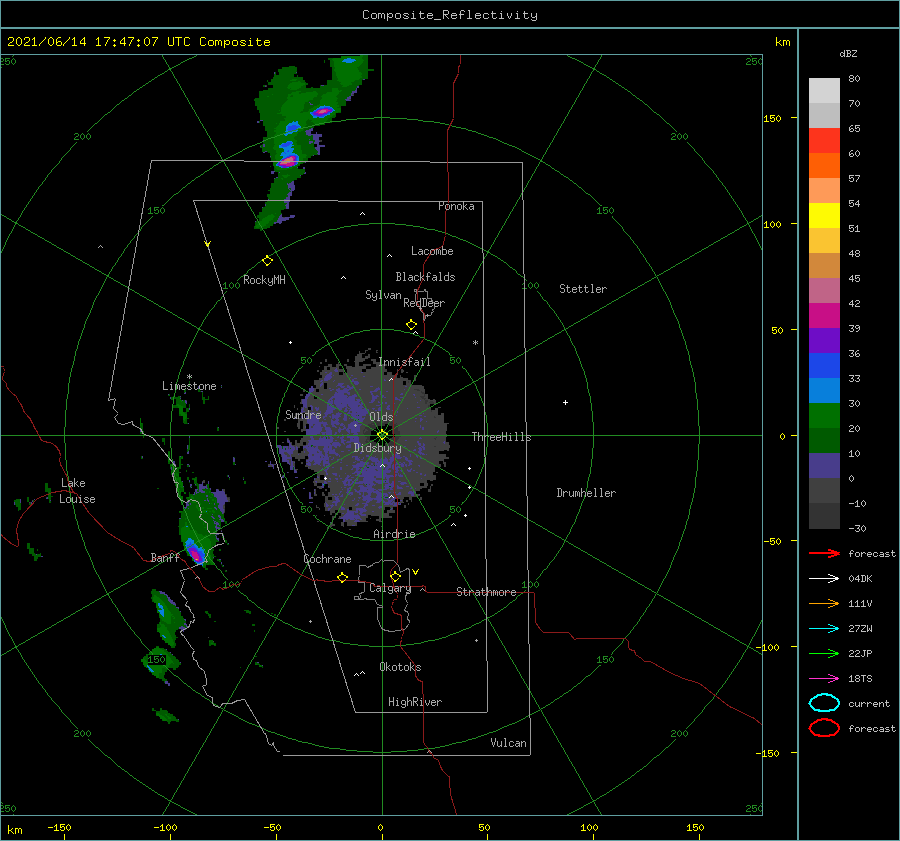Viewport: 900px width, 841px height.
Task: Click the orange 57-60 dBZ swatch
Action: point(824,166)
